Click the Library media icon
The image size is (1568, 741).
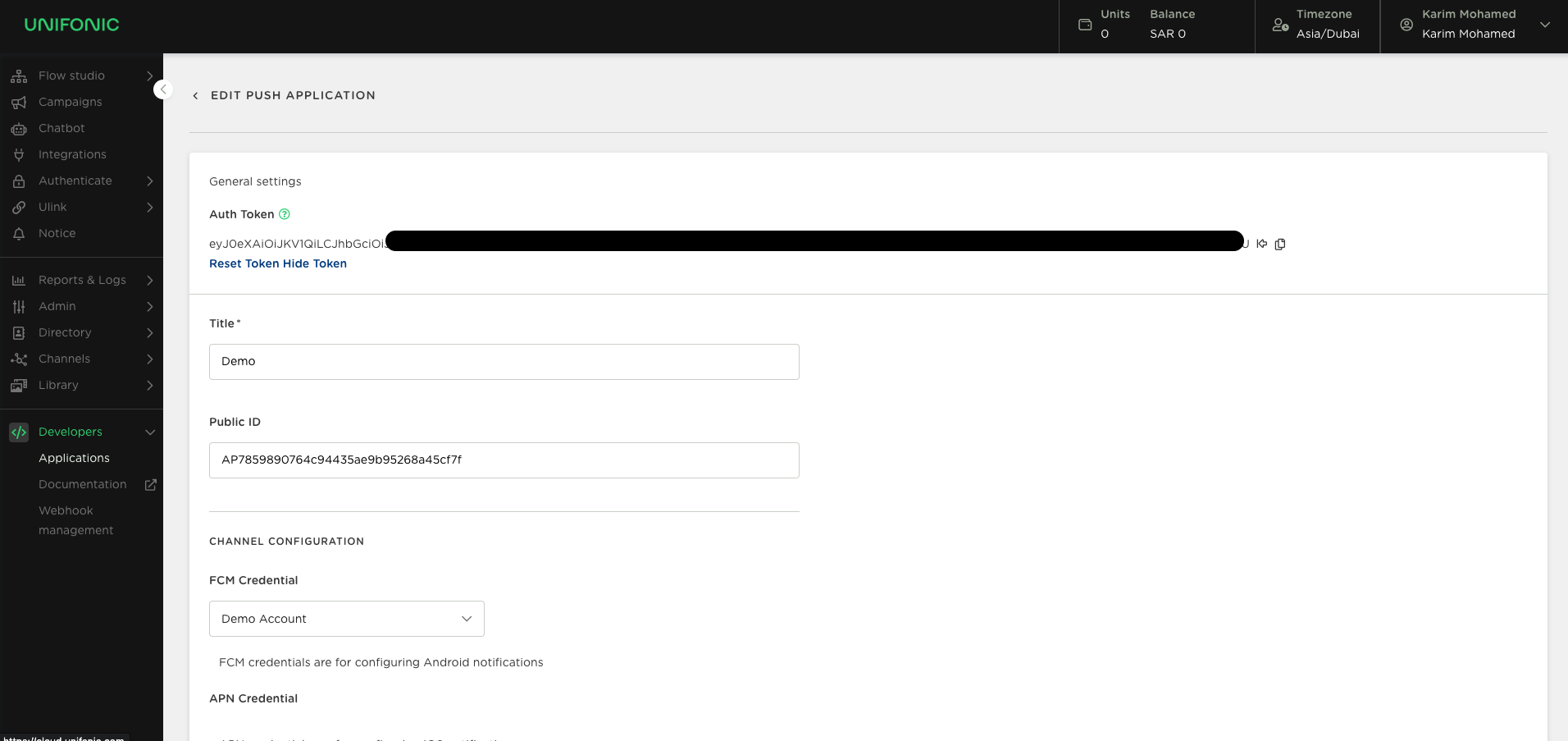[19, 386]
